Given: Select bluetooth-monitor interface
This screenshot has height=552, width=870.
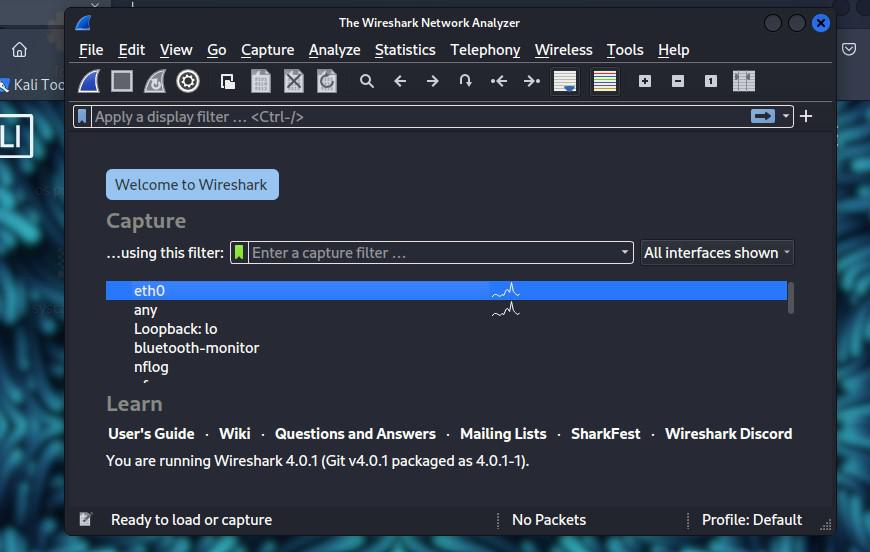Looking at the screenshot, I should click(x=446, y=347).
